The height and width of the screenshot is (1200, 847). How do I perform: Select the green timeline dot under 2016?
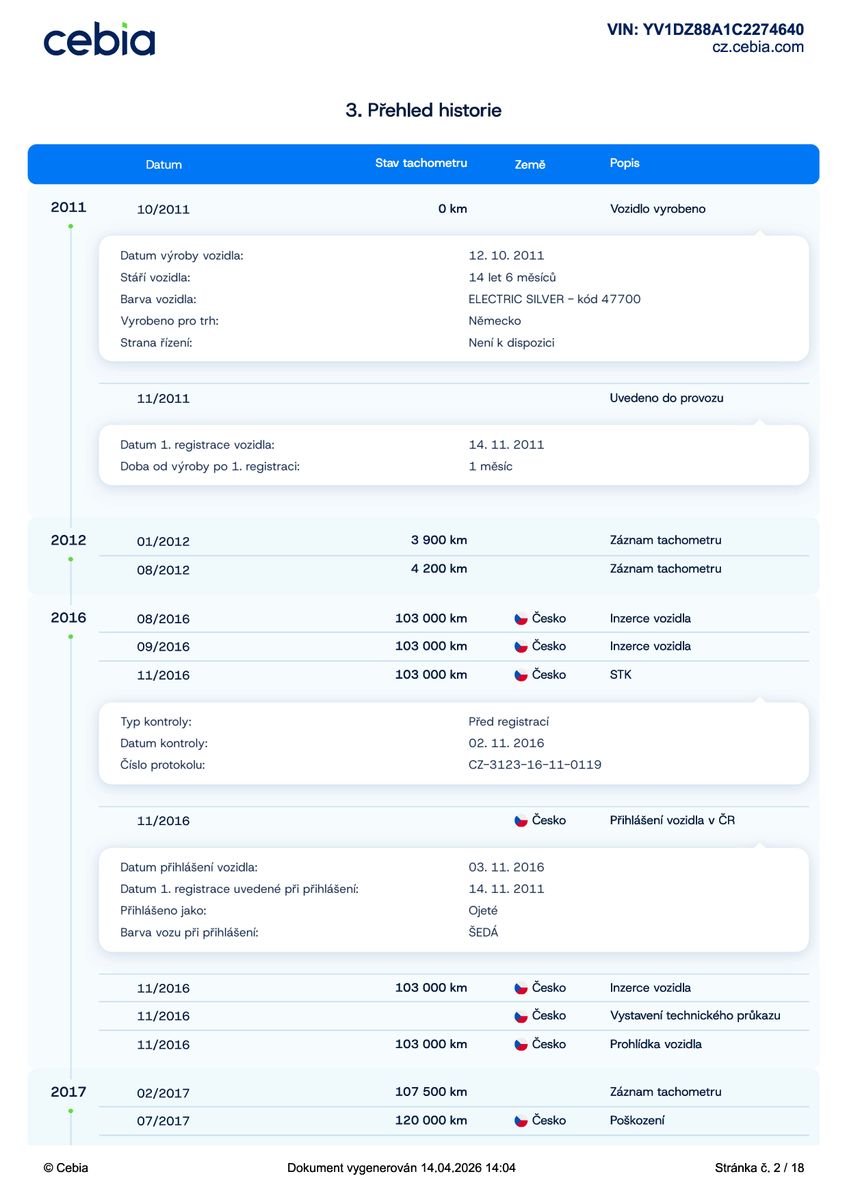tap(70, 636)
